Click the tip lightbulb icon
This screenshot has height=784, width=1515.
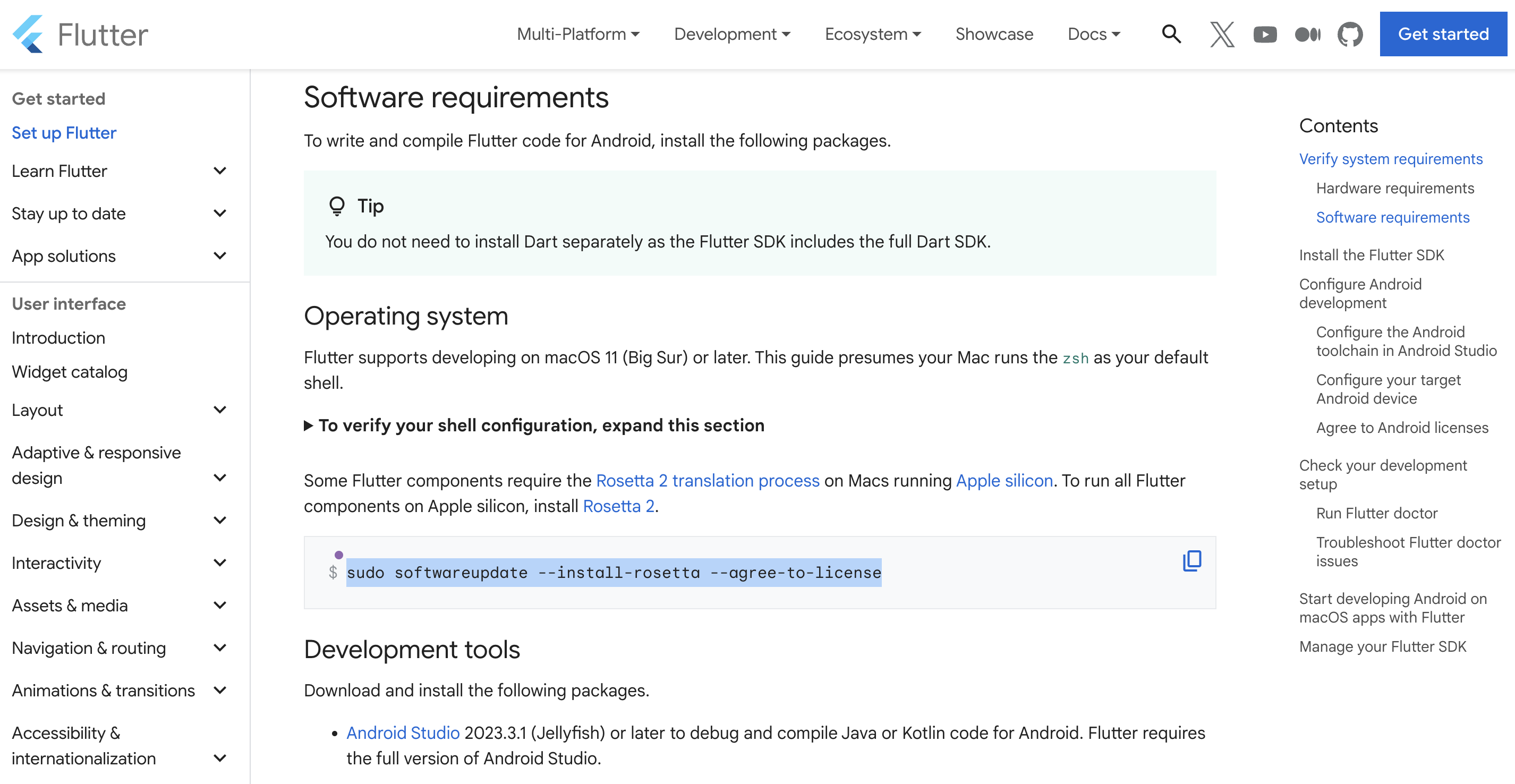pos(336,206)
